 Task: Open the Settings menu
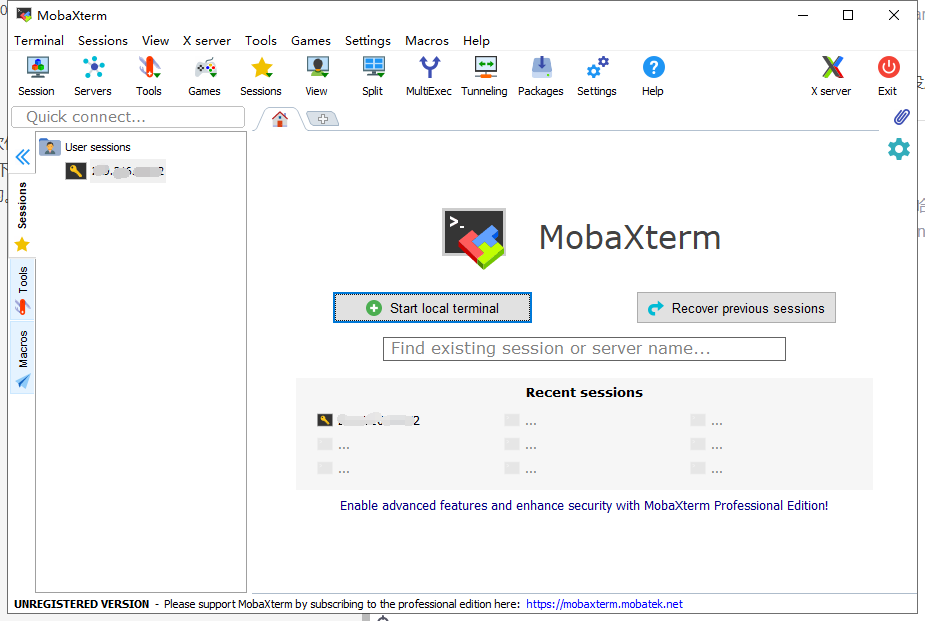coord(368,41)
